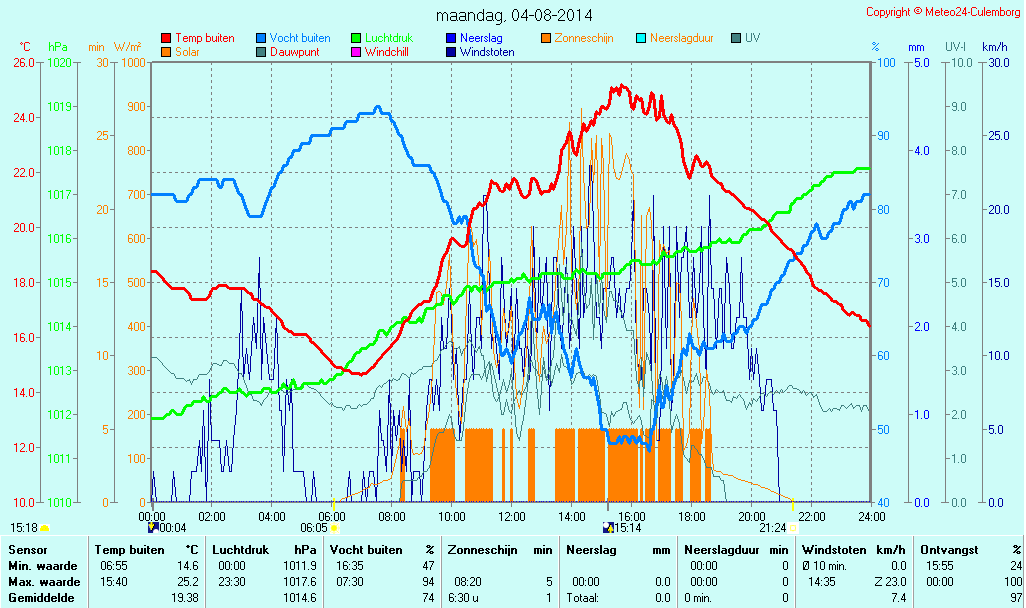Click the UV legend label
The width and height of the screenshot is (1026, 608).
tap(754, 38)
